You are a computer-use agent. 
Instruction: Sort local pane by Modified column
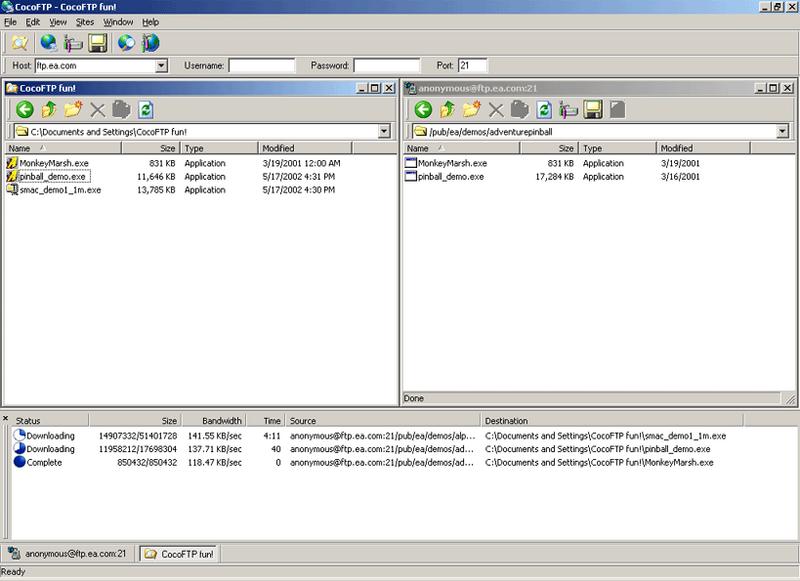pyautogui.click(x=305, y=148)
